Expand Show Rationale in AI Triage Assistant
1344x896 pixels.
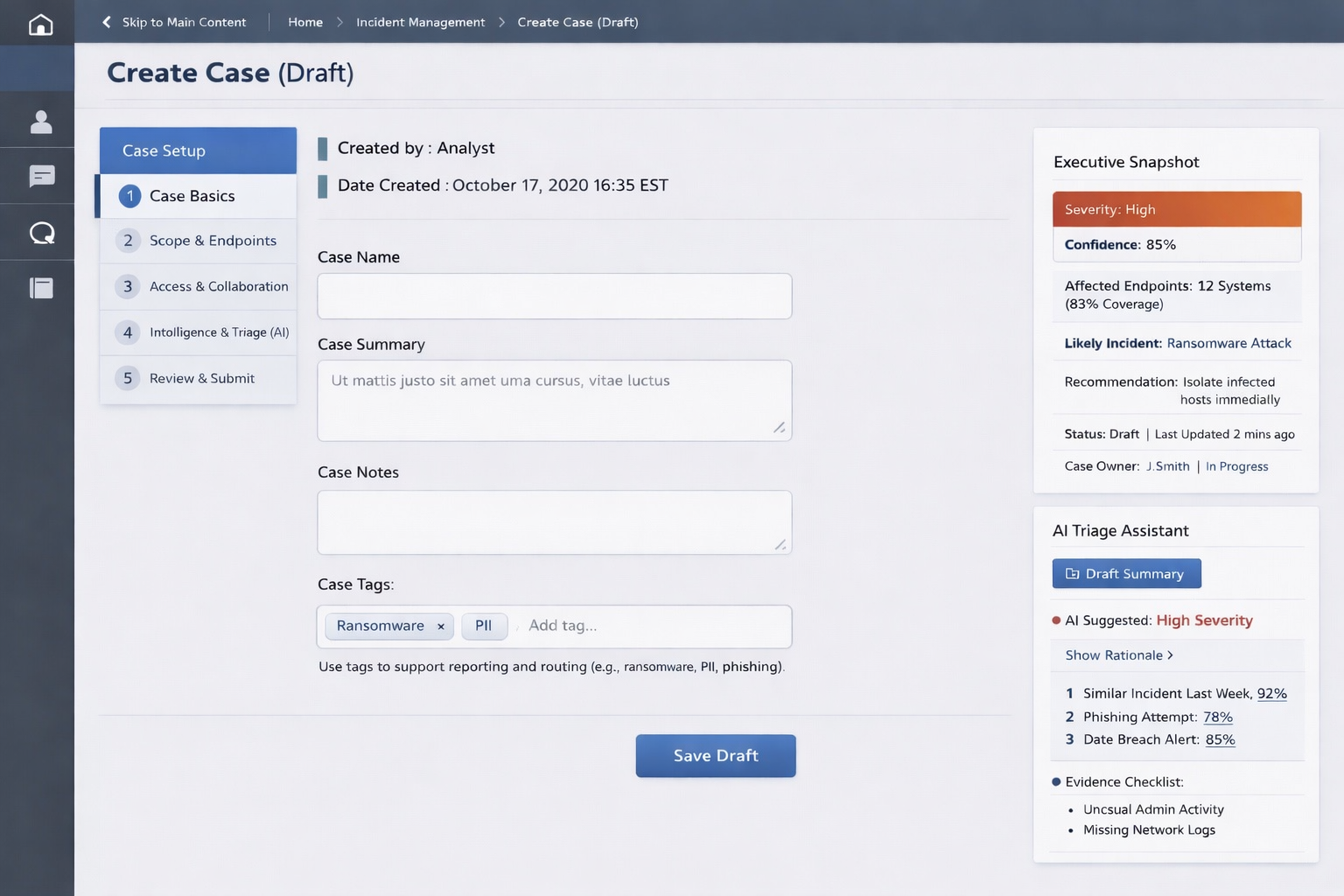(x=1118, y=655)
